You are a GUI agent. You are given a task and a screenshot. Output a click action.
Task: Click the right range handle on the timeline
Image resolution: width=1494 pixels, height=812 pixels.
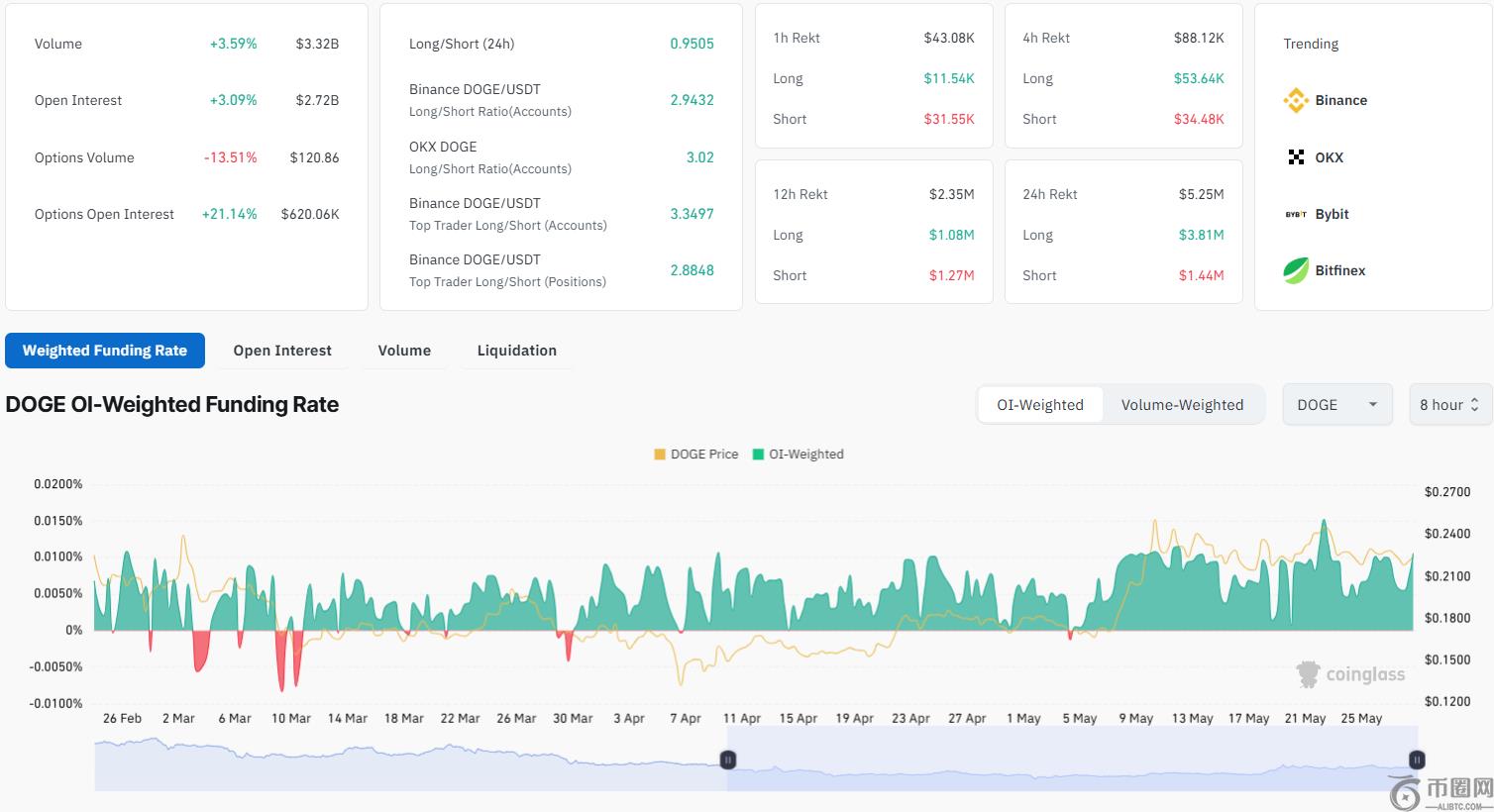tap(1417, 760)
